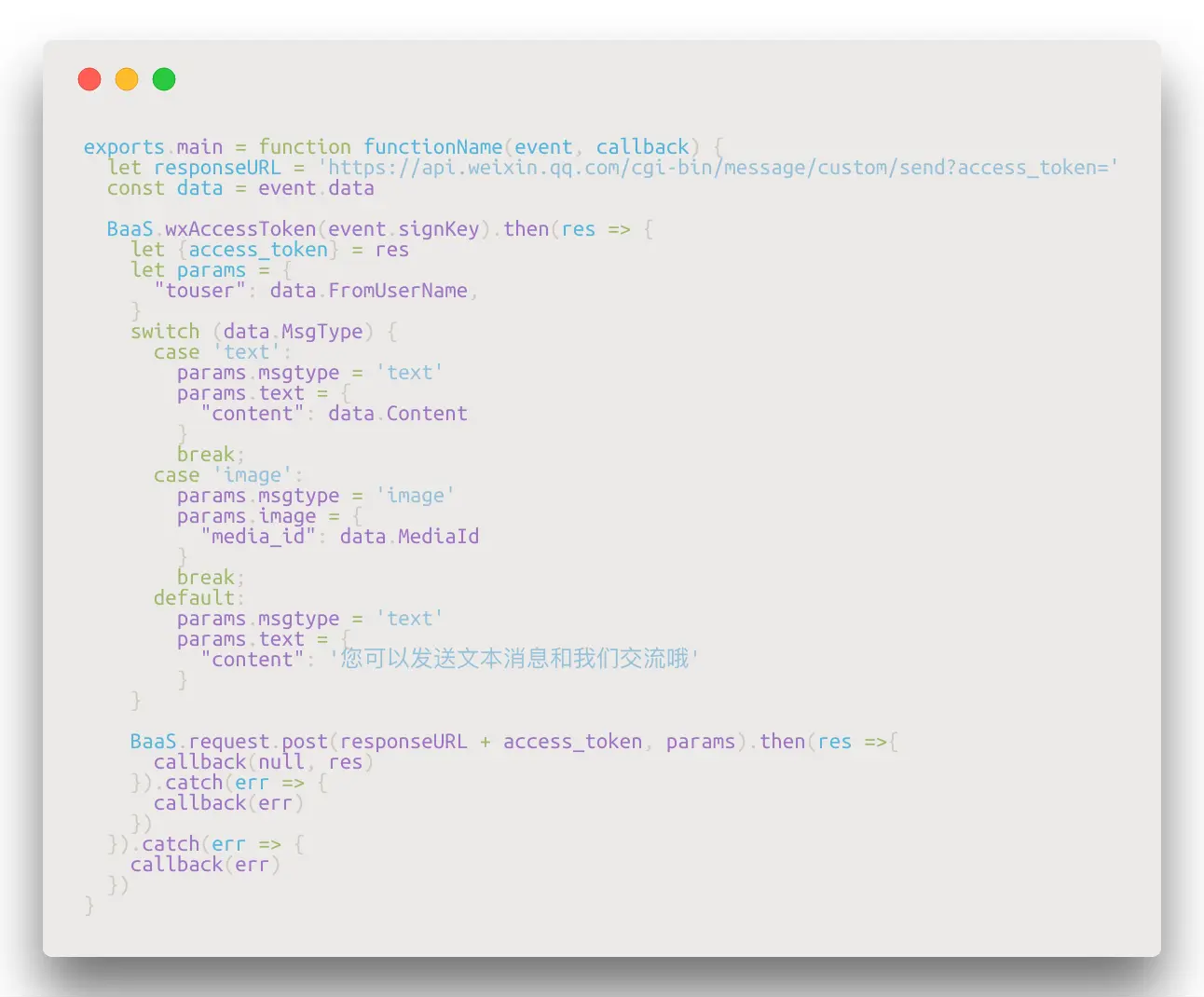Click "BaaS" before request.post
The image size is (1204, 997).
154,742
